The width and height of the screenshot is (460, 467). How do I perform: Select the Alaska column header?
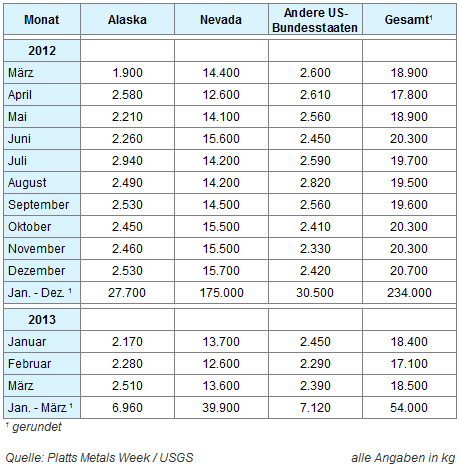coord(127,19)
